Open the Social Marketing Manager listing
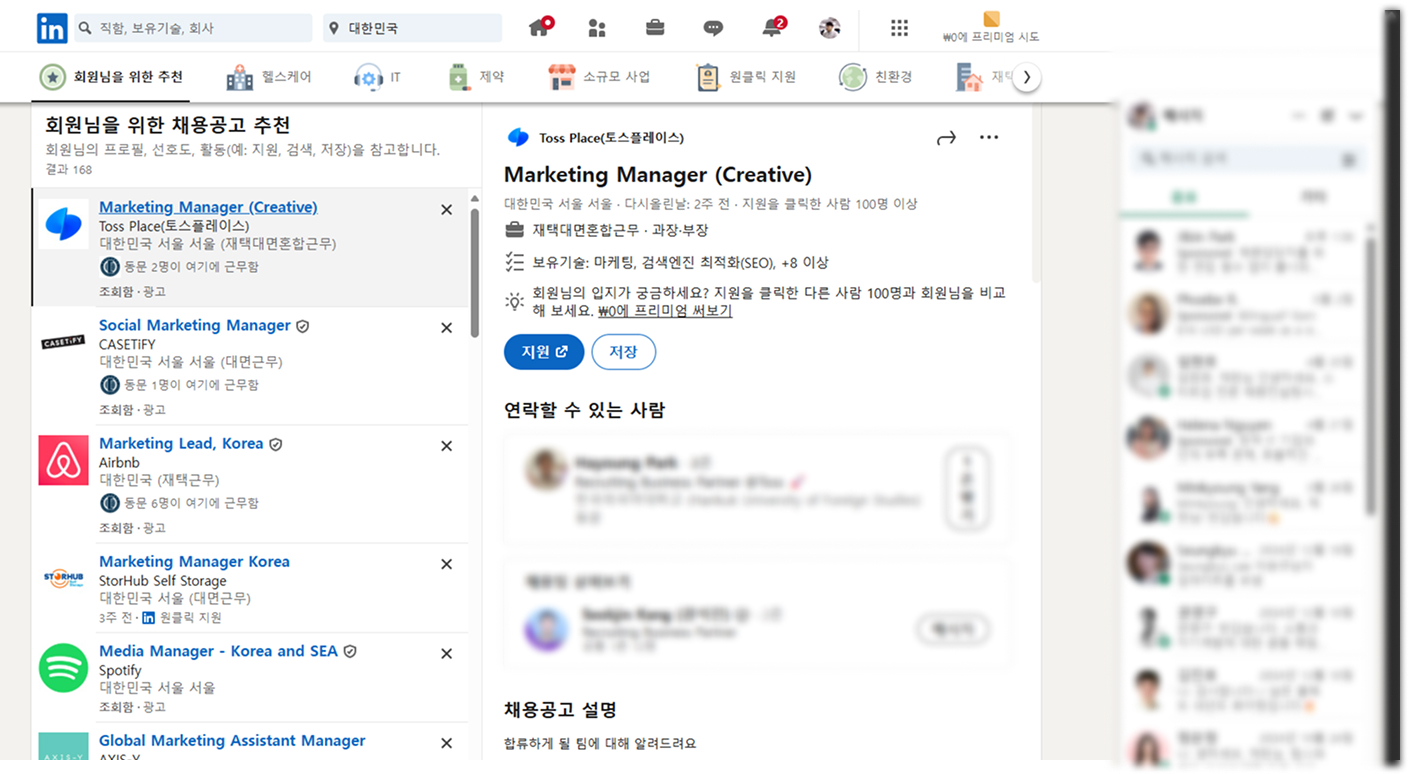 tap(195, 325)
